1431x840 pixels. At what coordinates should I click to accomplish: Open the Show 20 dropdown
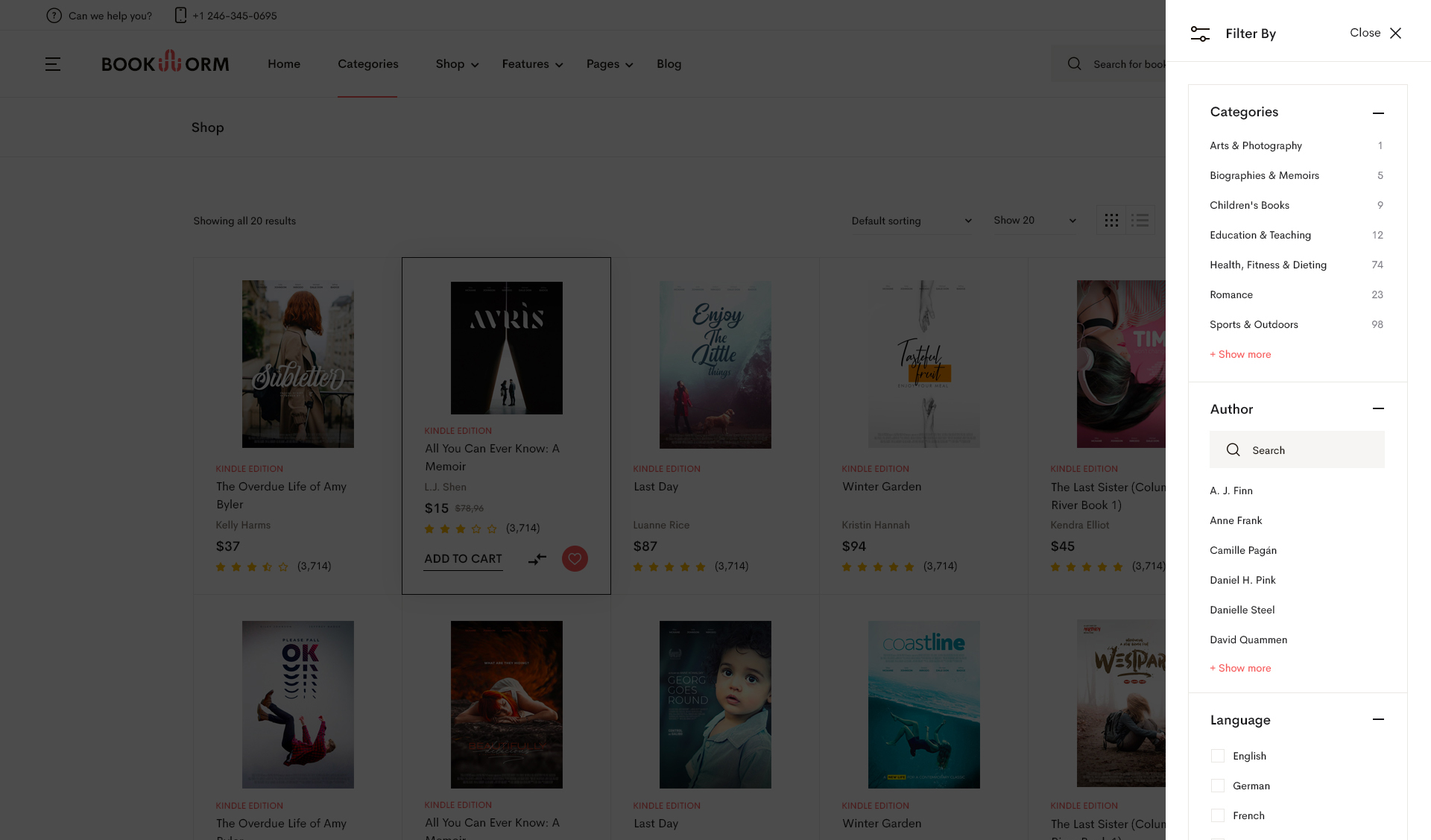(1034, 221)
